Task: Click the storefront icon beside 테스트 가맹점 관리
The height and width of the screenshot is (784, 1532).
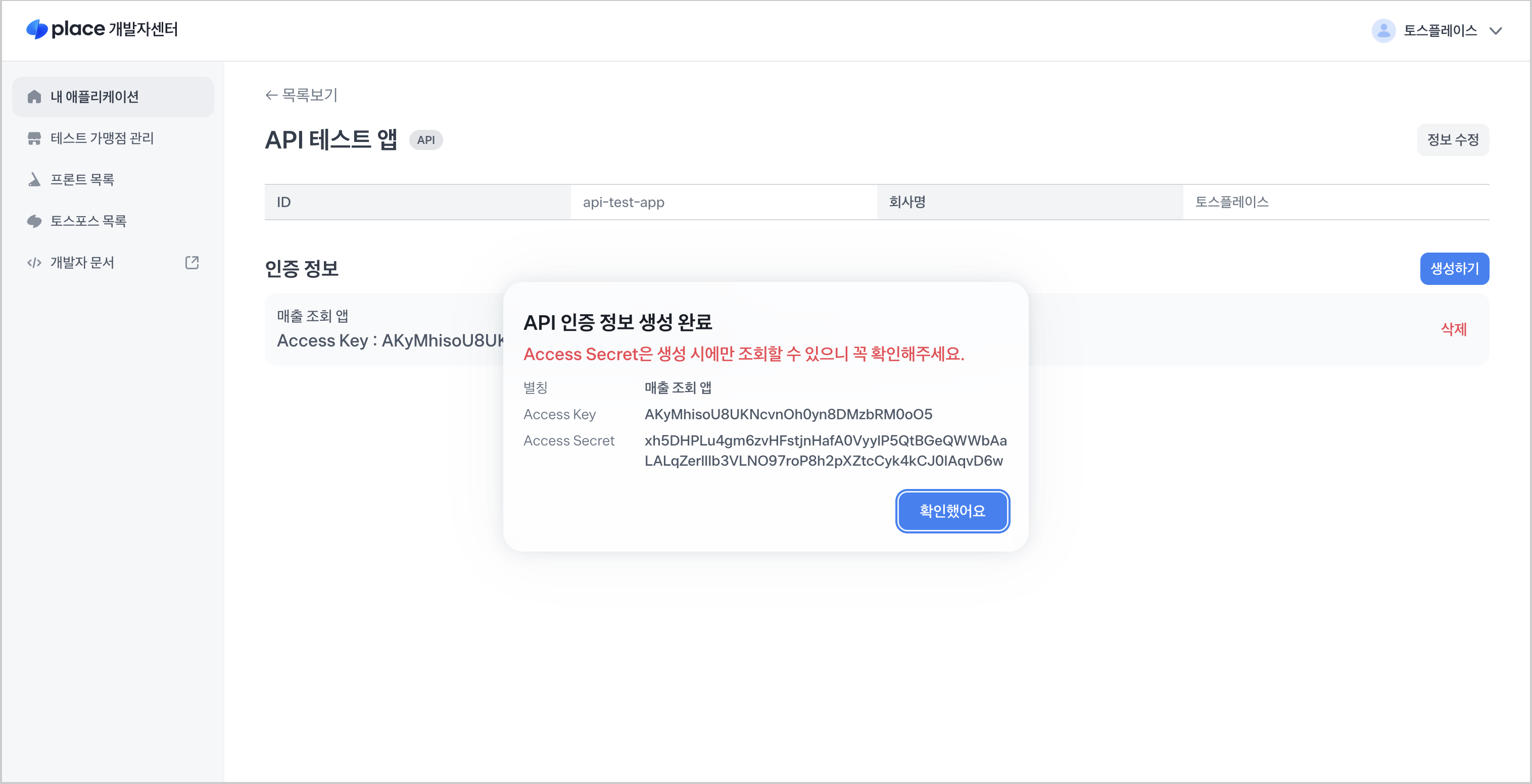Action: coord(34,138)
